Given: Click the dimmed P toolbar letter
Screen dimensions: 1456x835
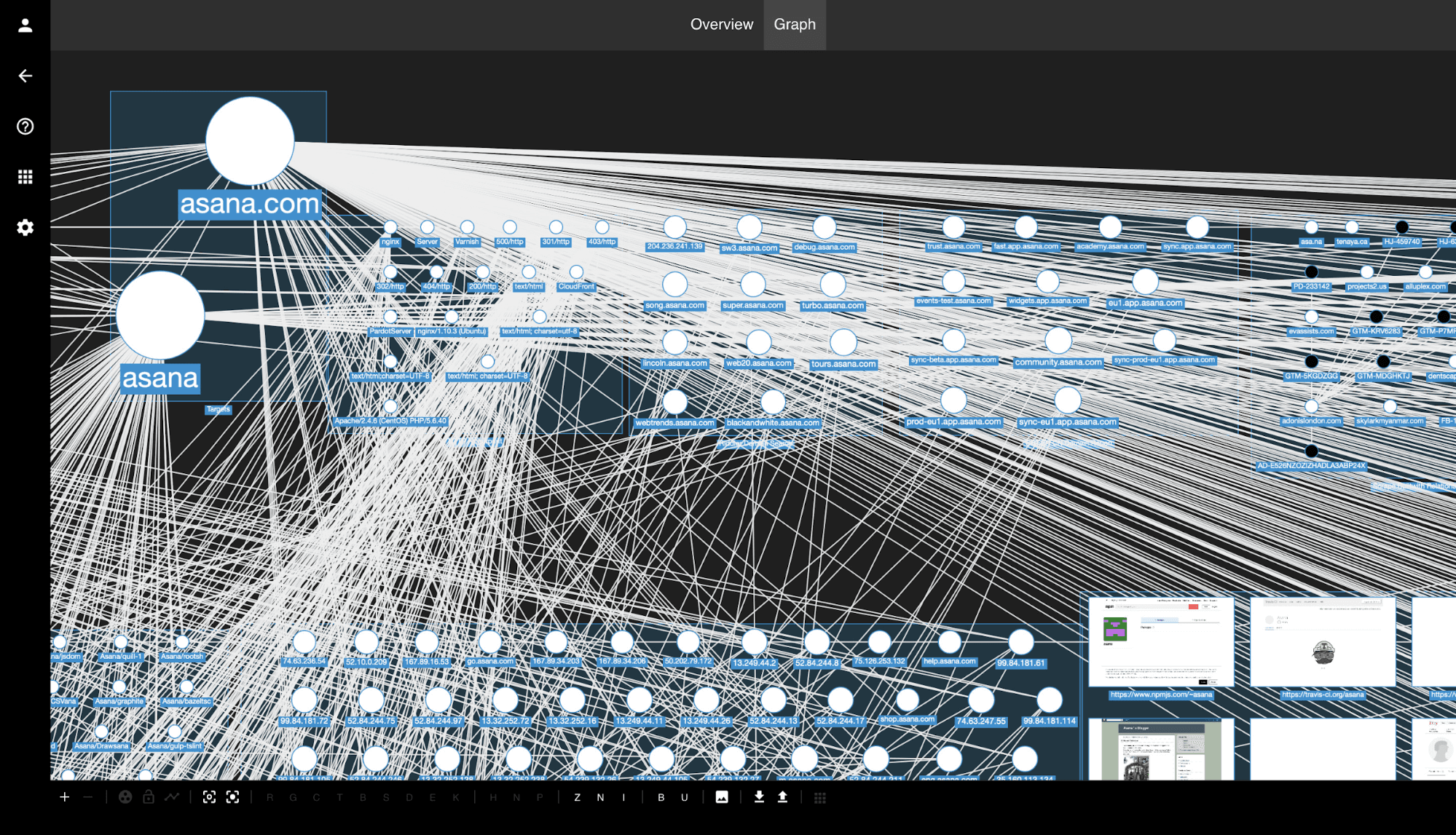Looking at the screenshot, I should pos(540,798).
